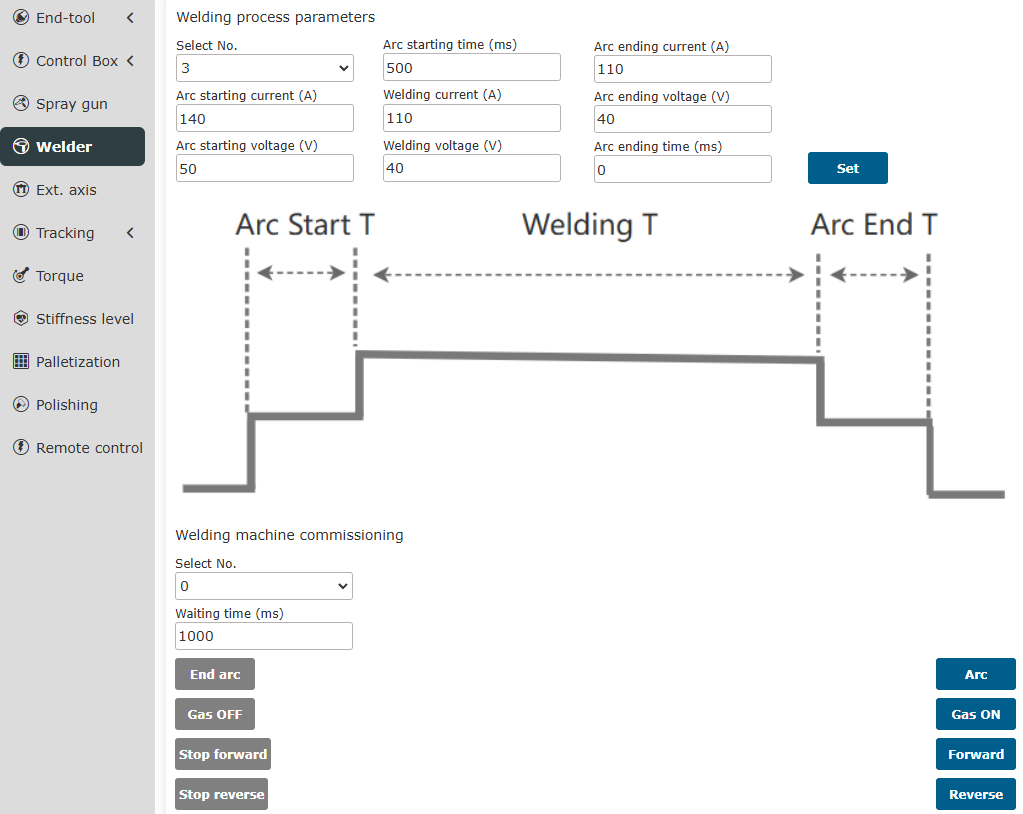The width and height of the screenshot is (1023, 814).
Task: Click the End-tool sidebar icon
Action: pos(20,18)
